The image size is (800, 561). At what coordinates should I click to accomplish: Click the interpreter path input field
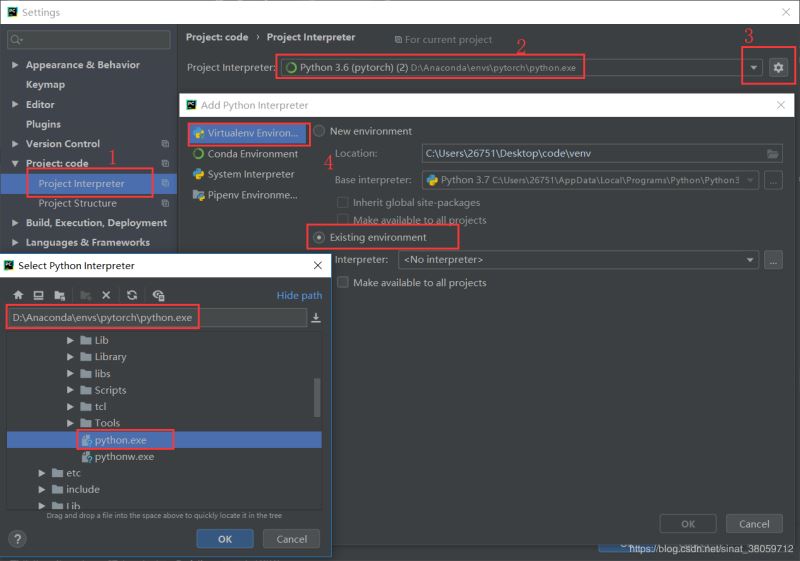tap(157, 318)
